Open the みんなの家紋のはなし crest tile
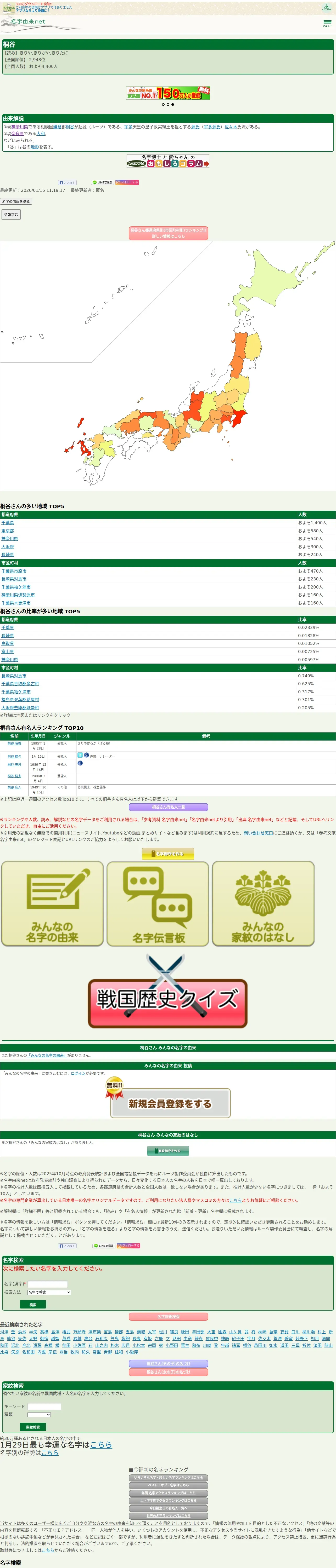 (x=264, y=903)
